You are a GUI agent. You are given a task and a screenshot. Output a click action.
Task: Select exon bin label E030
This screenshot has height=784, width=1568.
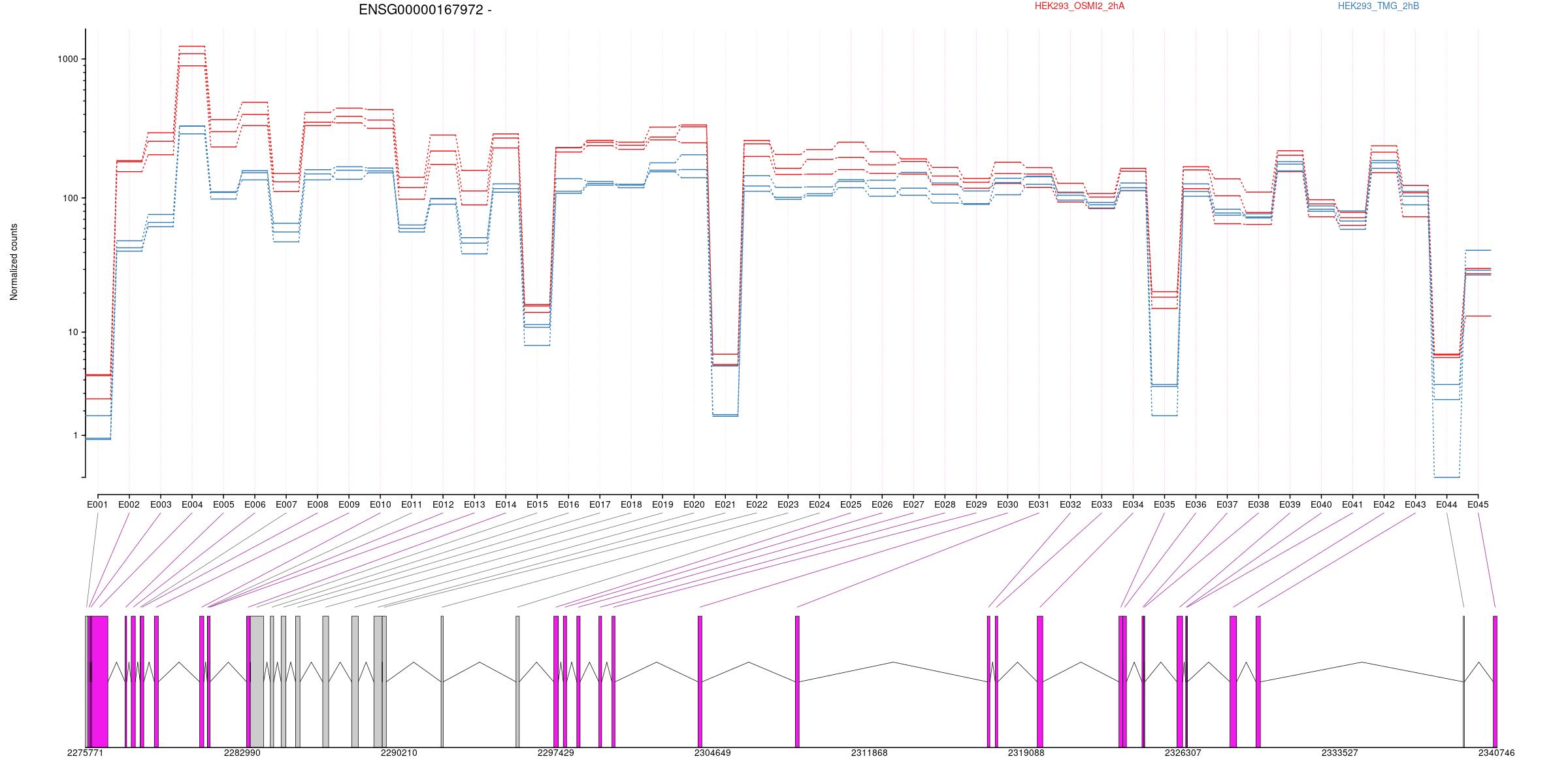pyautogui.click(x=1007, y=504)
